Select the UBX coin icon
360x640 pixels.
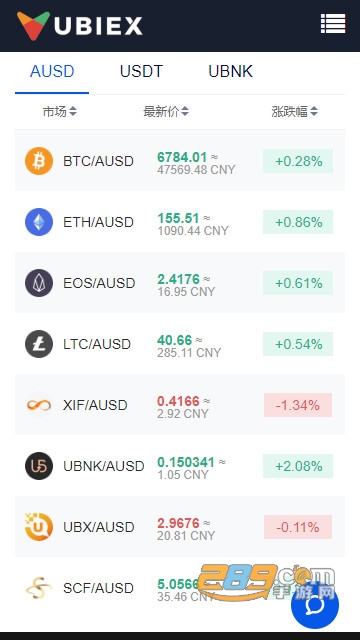coord(39,527)
